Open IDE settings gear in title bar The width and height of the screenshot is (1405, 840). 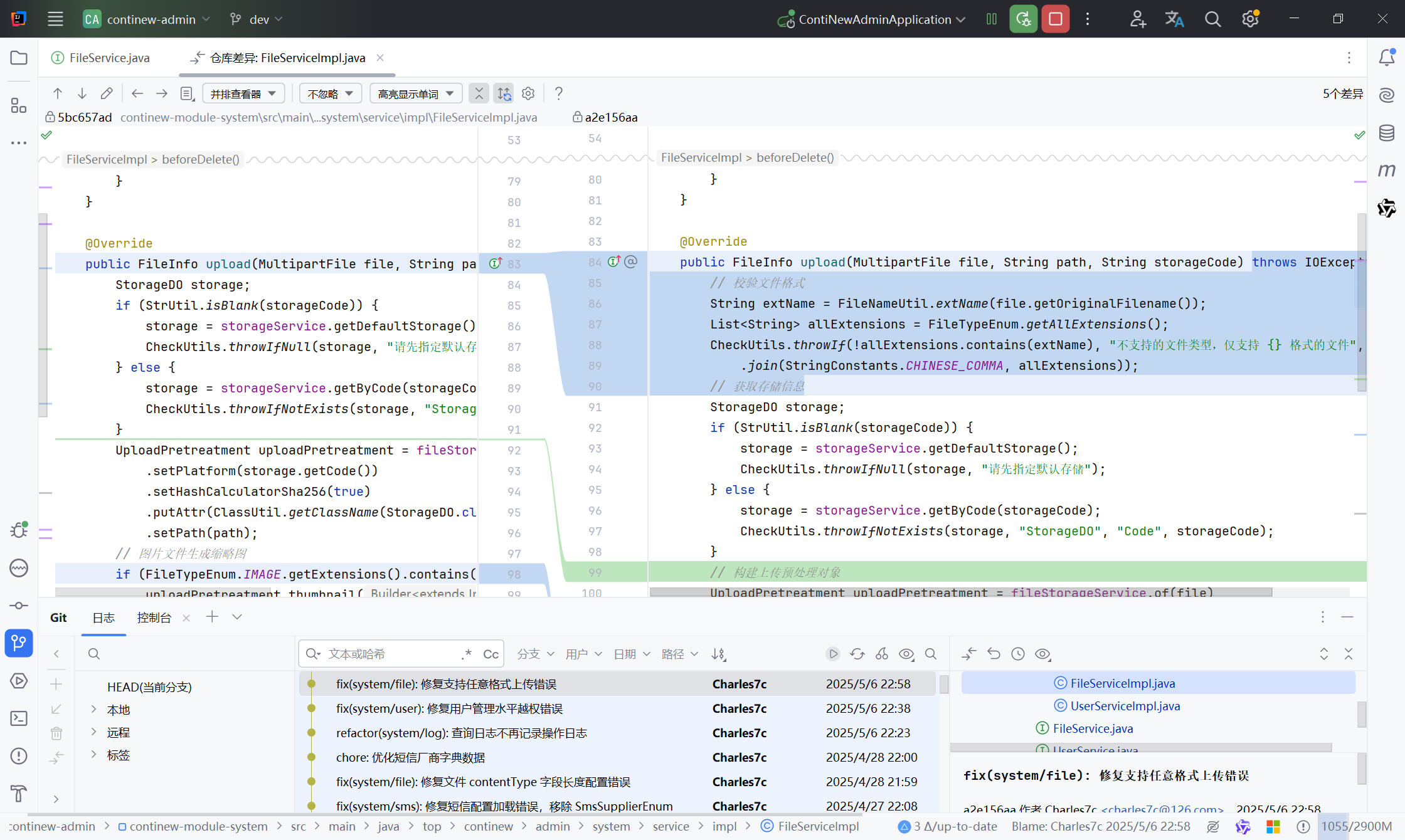click(x=1250, y=19)
